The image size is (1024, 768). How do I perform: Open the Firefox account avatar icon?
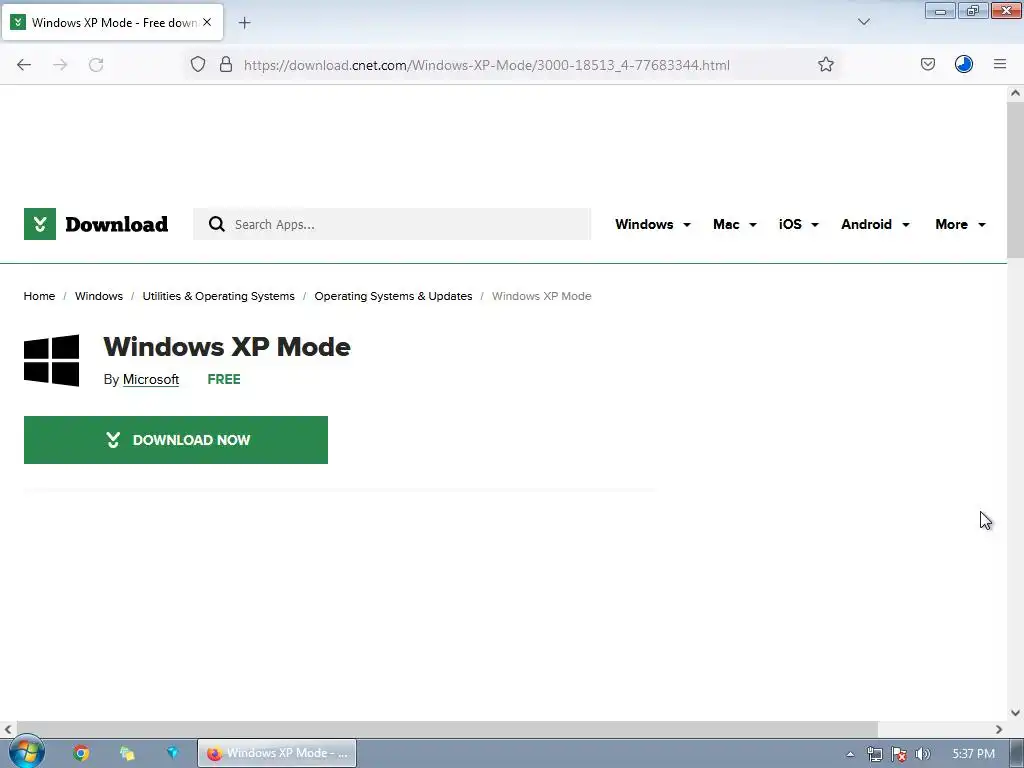964,64
